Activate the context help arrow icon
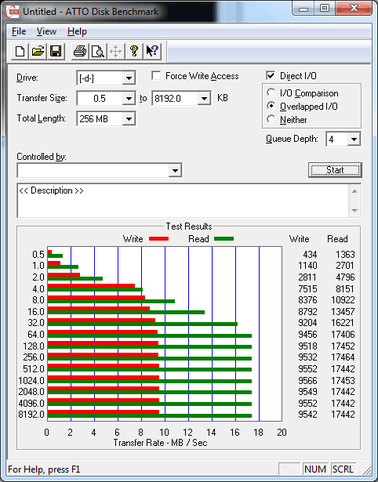This screenshot has height=482, width=378. pyautogui.click(x=152, y=51)
